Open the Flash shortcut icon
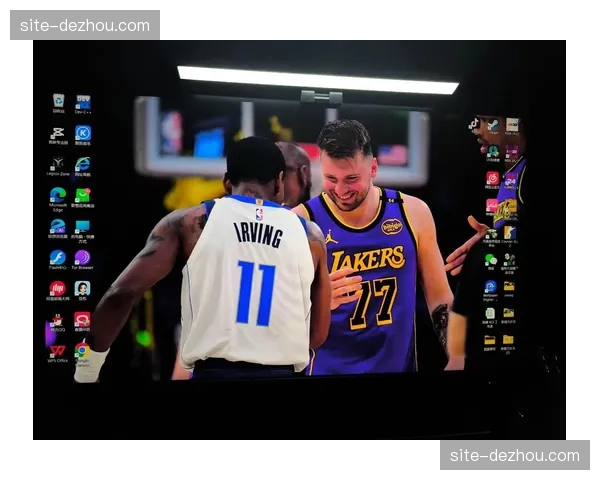The width and height of the screenshot is (600, 480). tap(58, 257)
